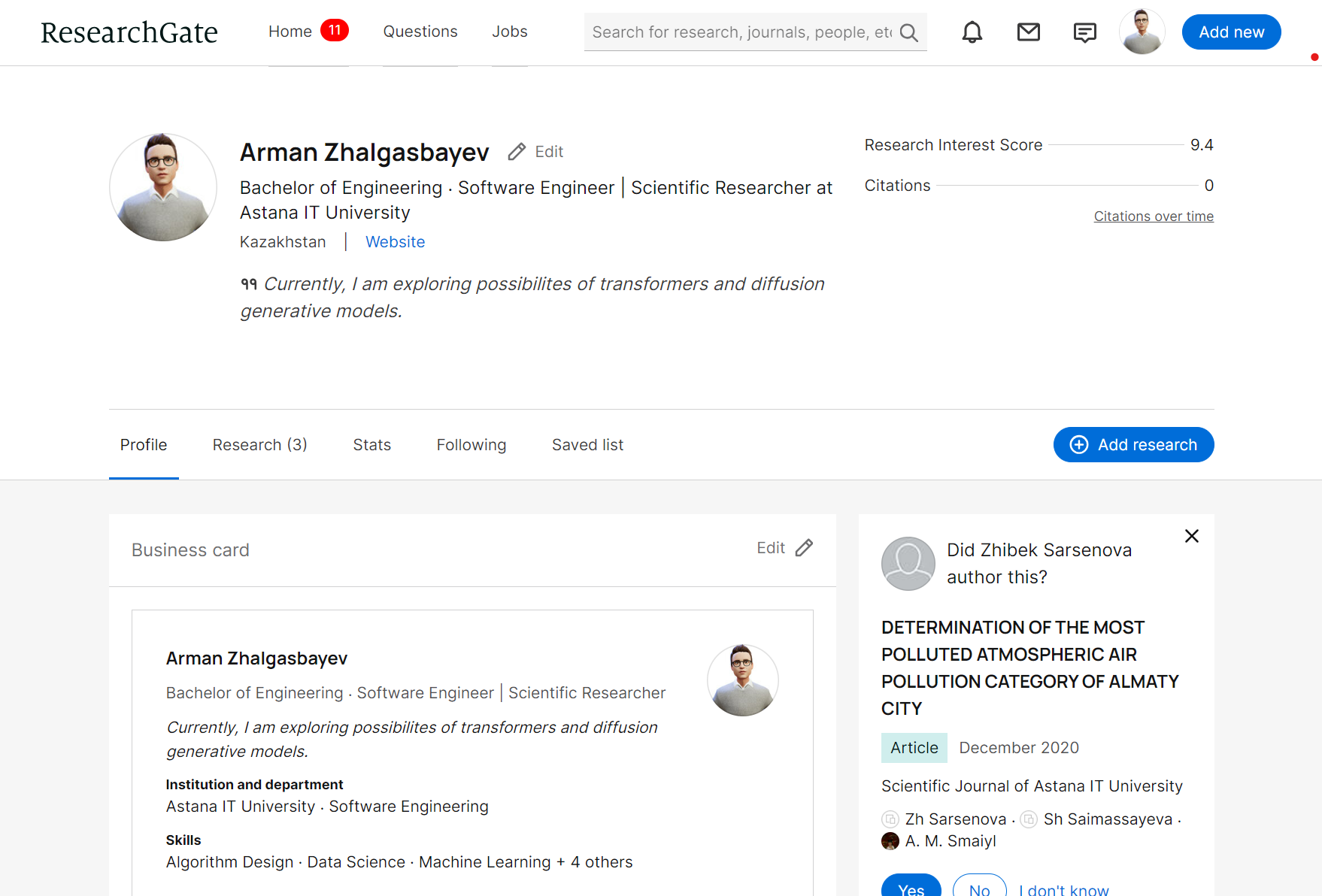Image resolution: width=1322 pixels, height=896 pixels.
Task: Click Research Interest Score label
Action: point(953,145)
